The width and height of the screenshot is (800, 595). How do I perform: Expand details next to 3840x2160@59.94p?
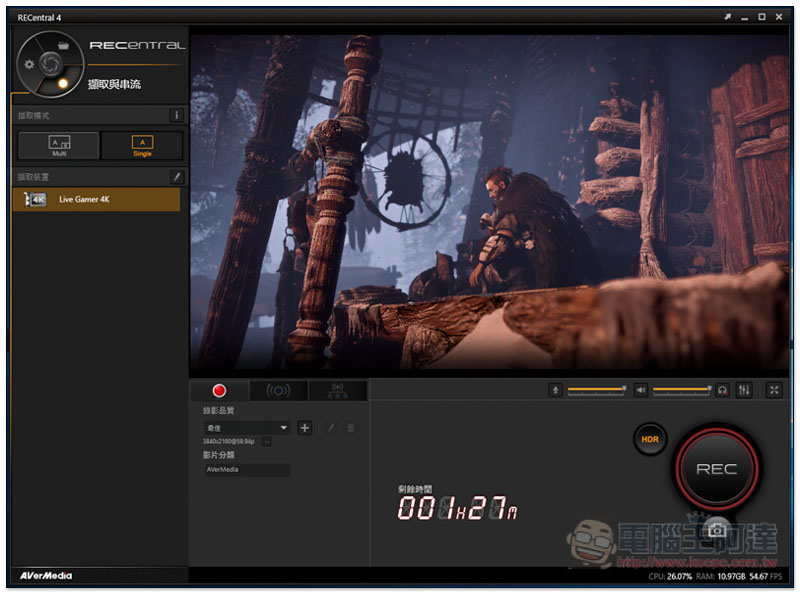266,441
